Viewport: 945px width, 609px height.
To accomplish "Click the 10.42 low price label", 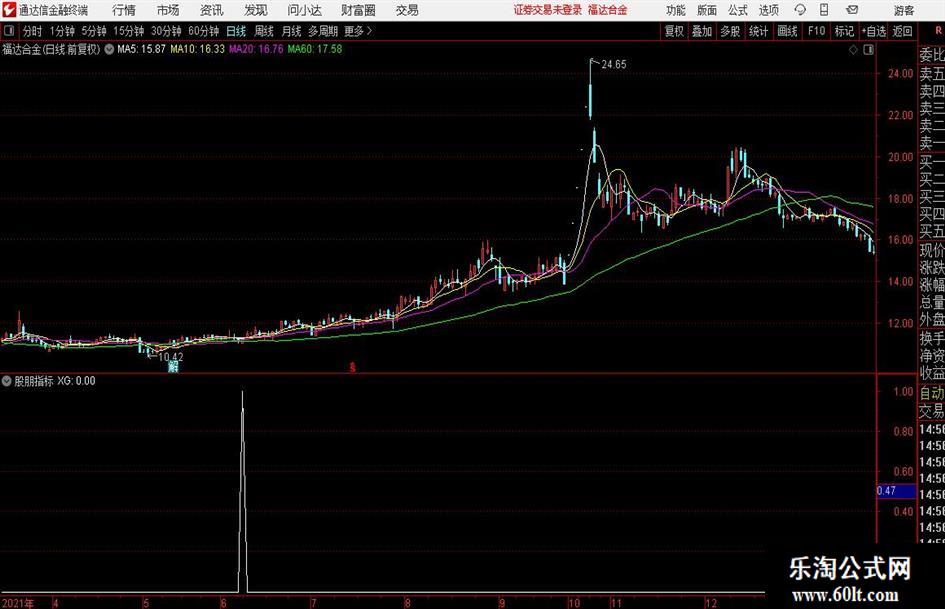I will (x=171, y=356).
